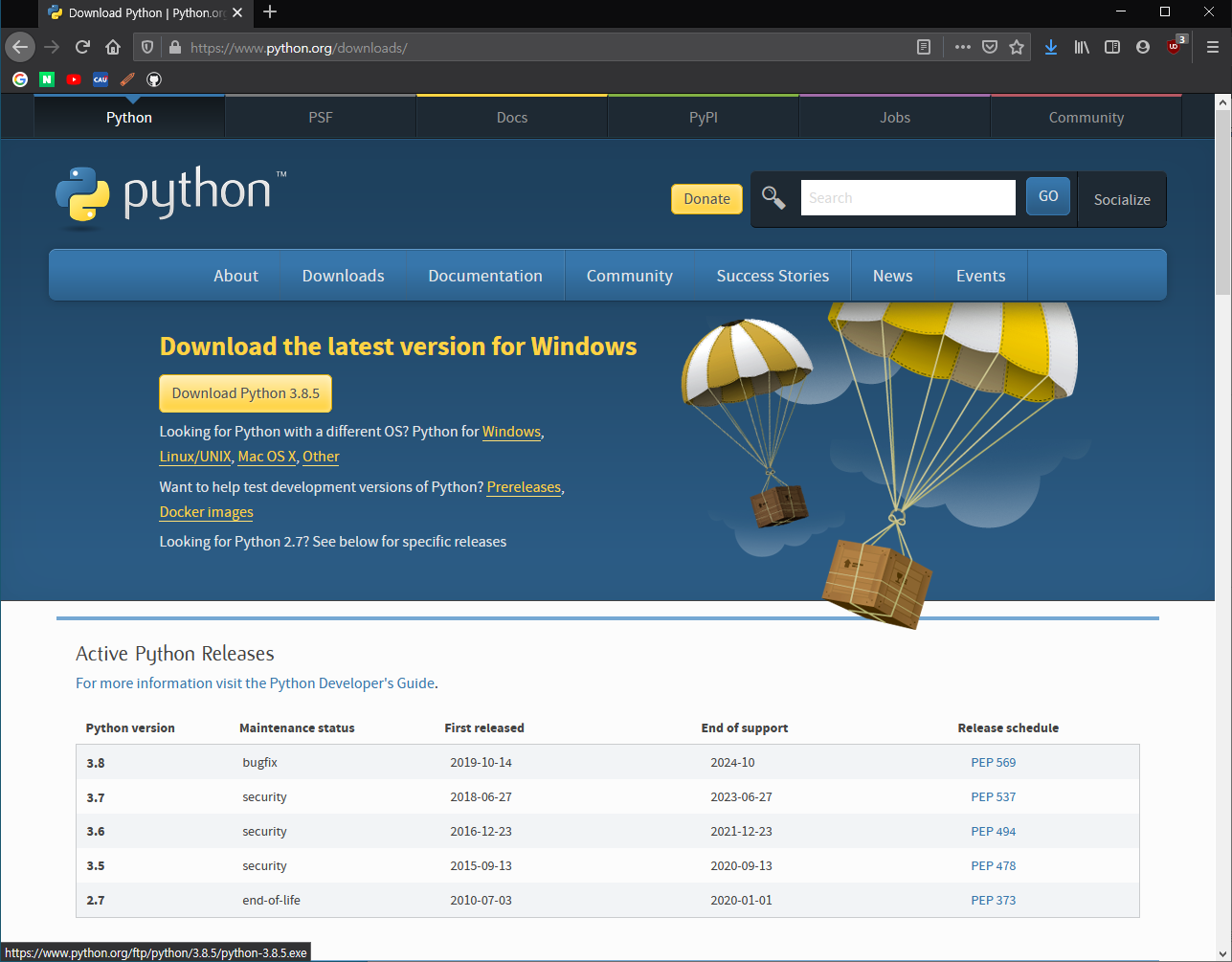The width and height of the screenshot is (1232, 962).
Task: Switch to the PyPI top tab
Action: [x=704, y=118]
